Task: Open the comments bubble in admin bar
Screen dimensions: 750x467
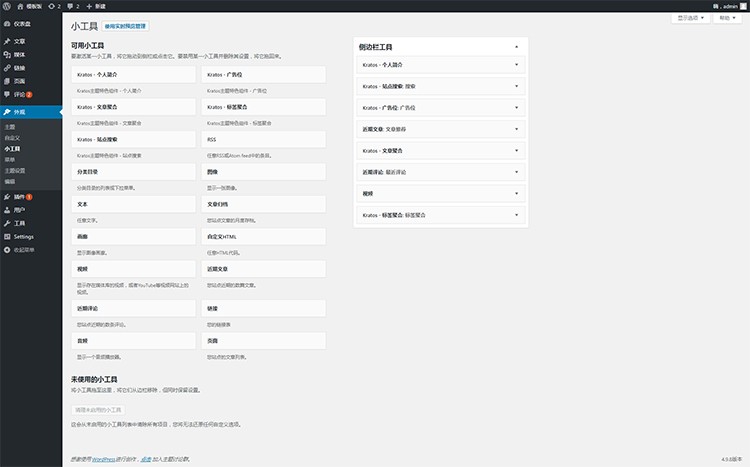Action: pyautogui.click(x=70, y=6)
